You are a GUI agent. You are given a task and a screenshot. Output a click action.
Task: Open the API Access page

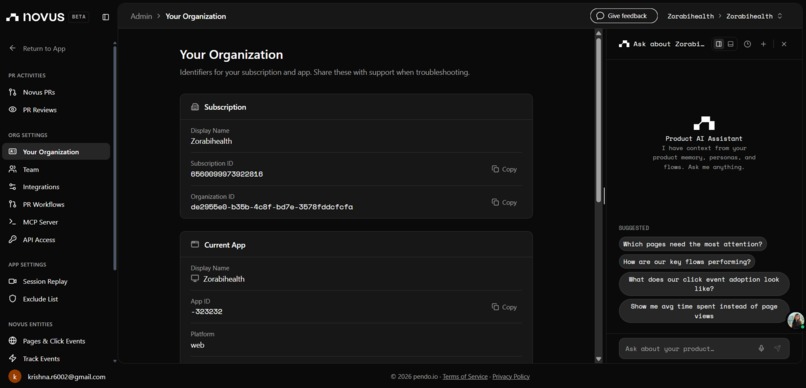point(39,239)
